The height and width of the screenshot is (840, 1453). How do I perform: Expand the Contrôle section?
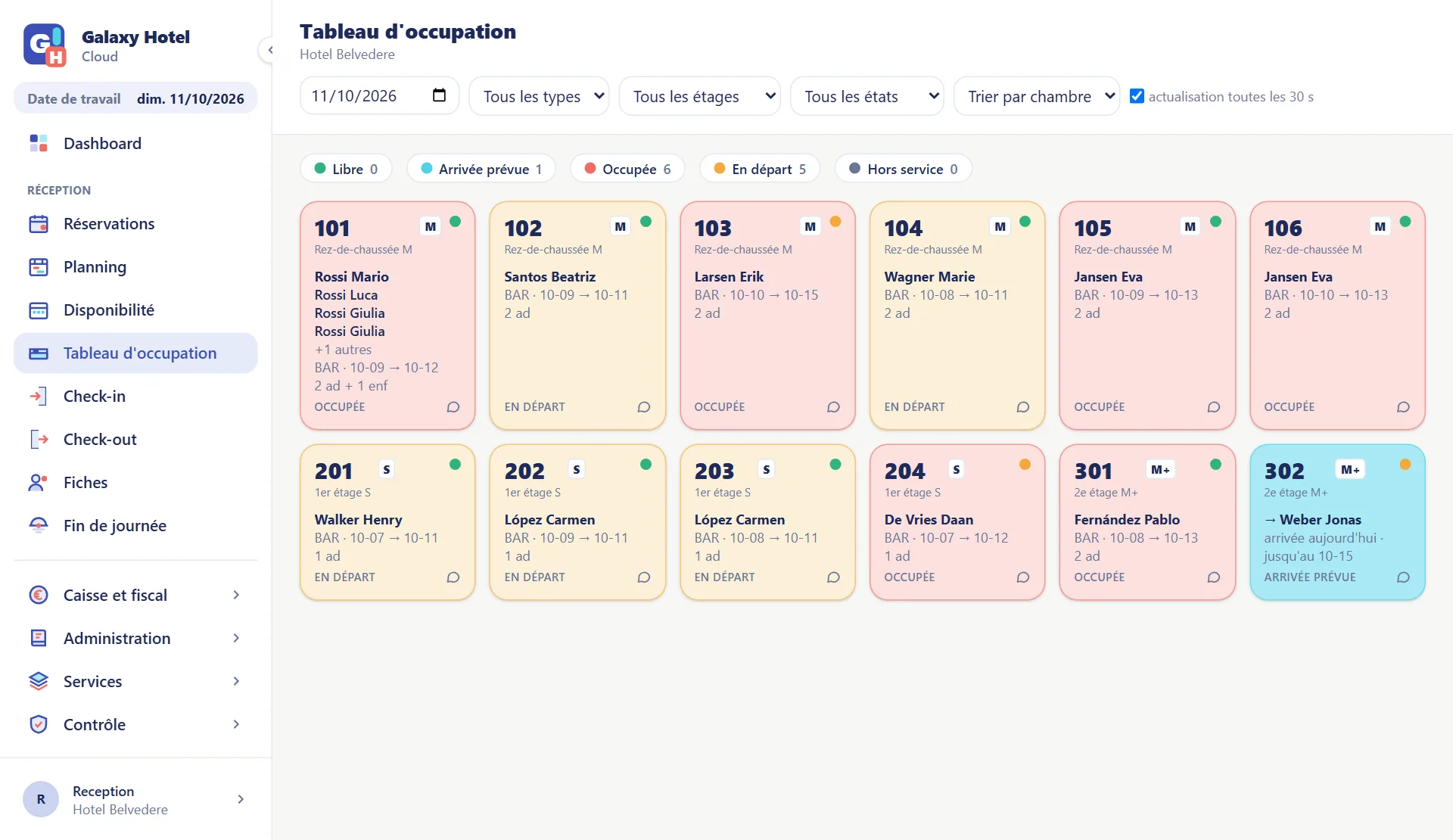tap(135, 725)
